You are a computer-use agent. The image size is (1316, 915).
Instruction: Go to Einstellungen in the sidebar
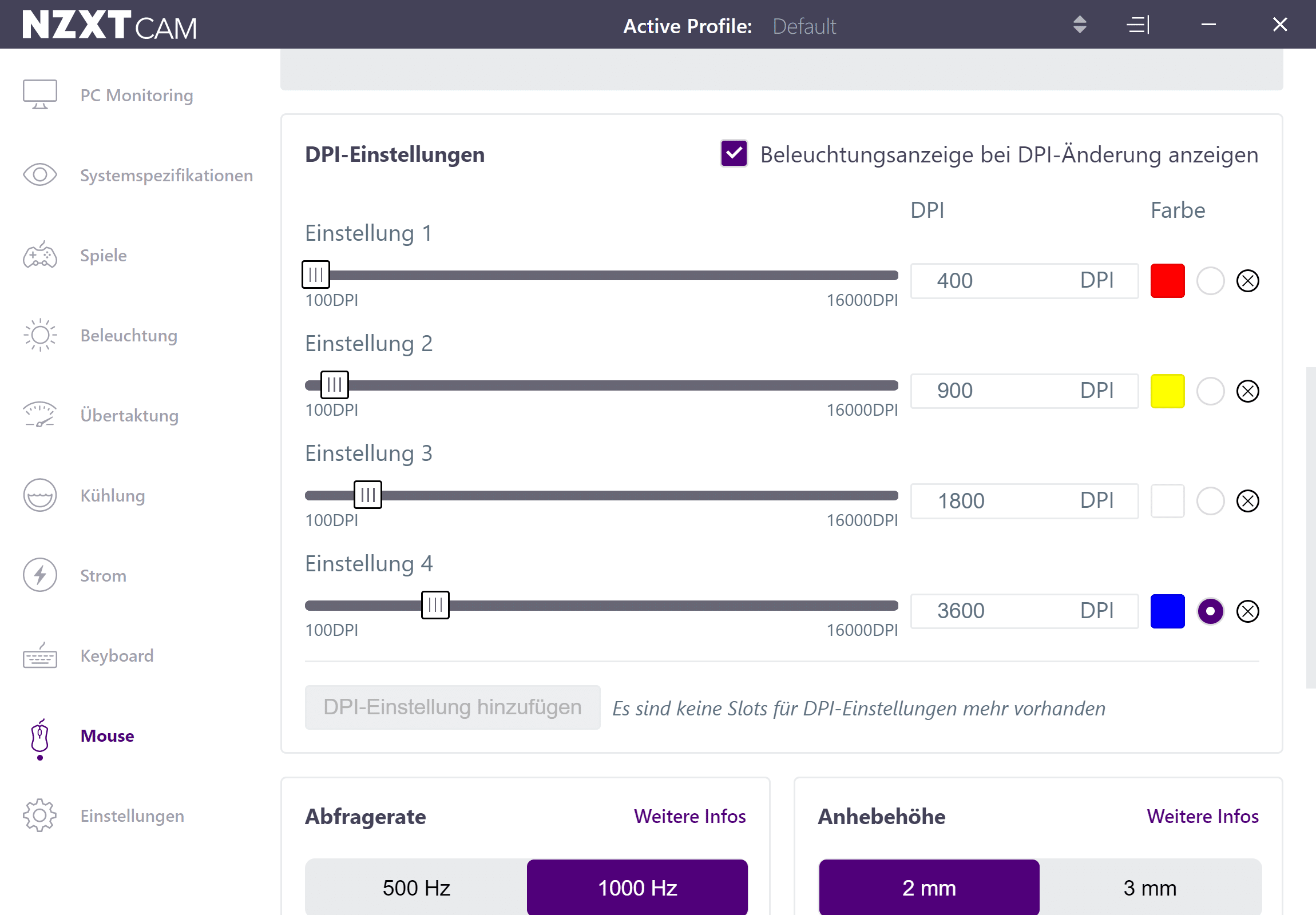(132, 816)
